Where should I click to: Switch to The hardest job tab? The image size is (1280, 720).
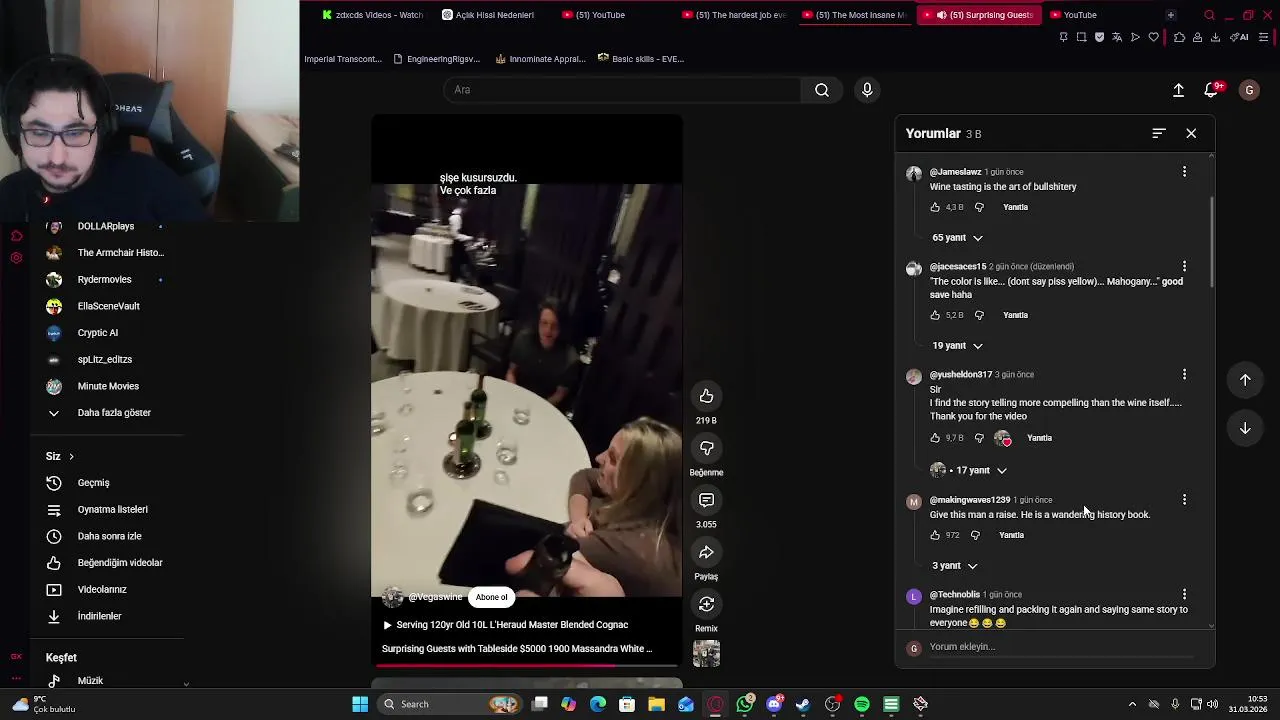(x=733, y=15)
